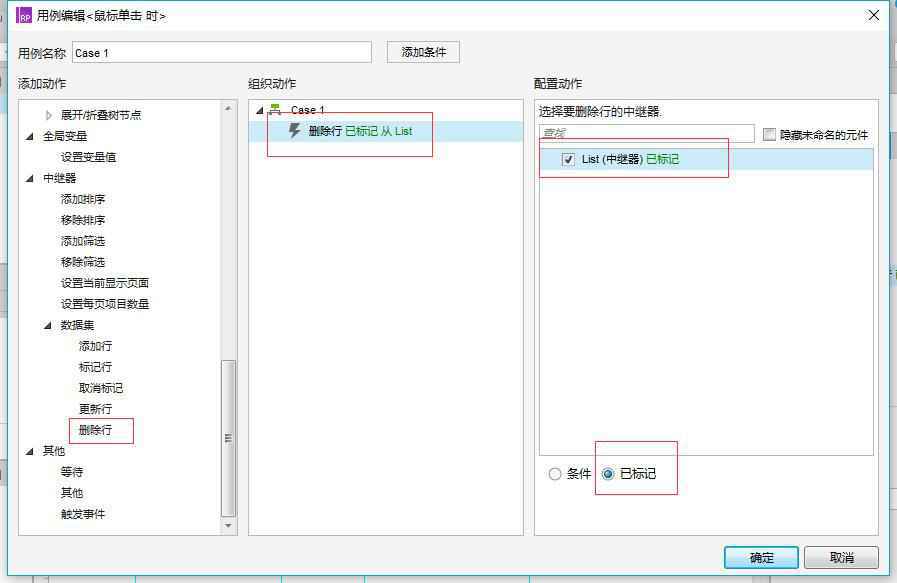897x583 pixels.
Task: Click scroll down arrow in action list
Action: click(228, 525)
